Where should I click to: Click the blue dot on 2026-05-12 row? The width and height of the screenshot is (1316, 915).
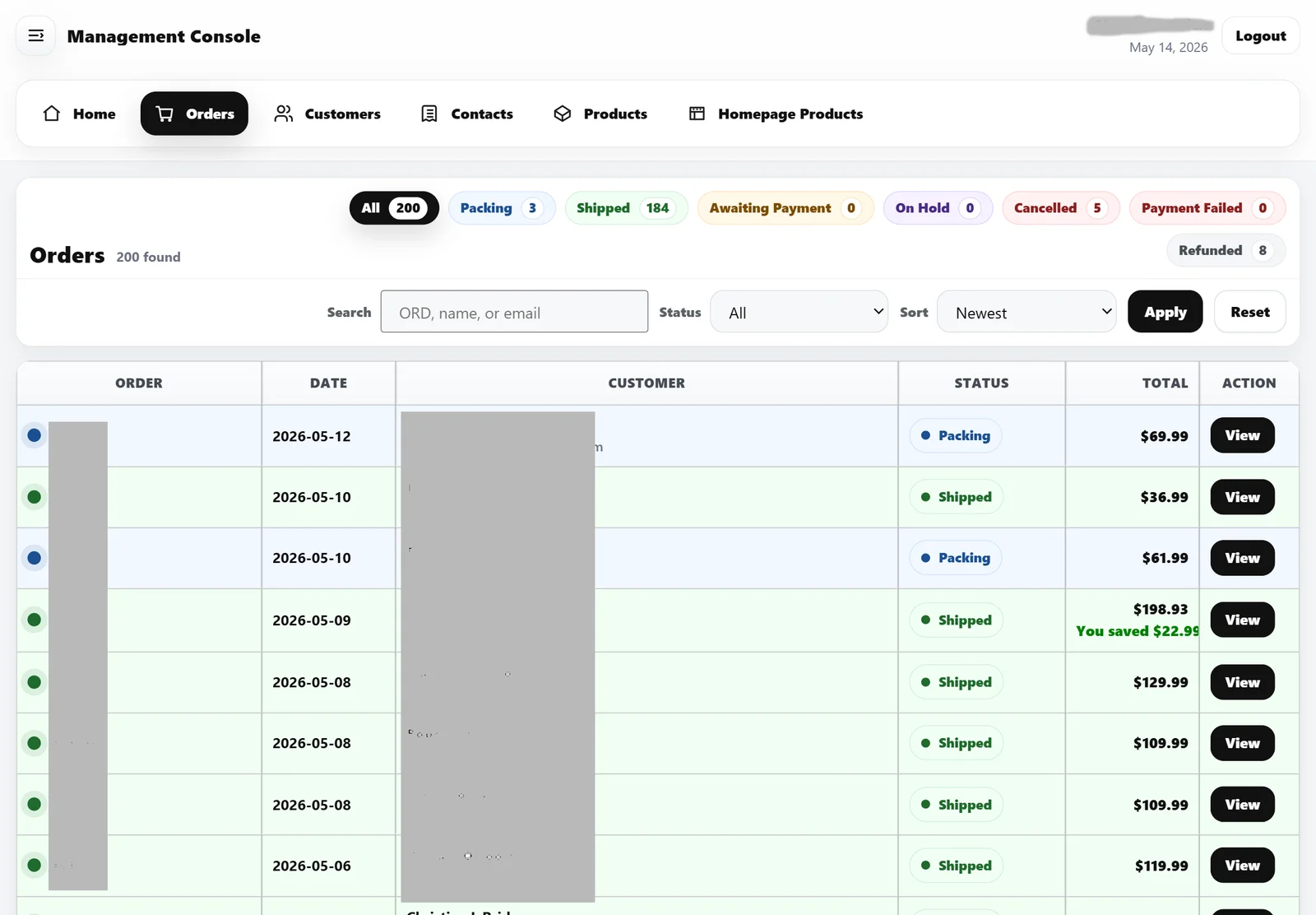click(34, 435)
